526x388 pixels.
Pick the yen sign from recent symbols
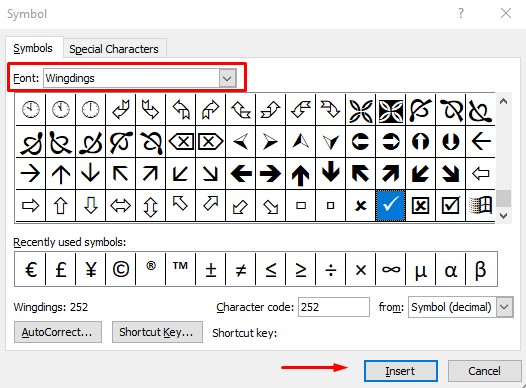[x=90, y=269]
